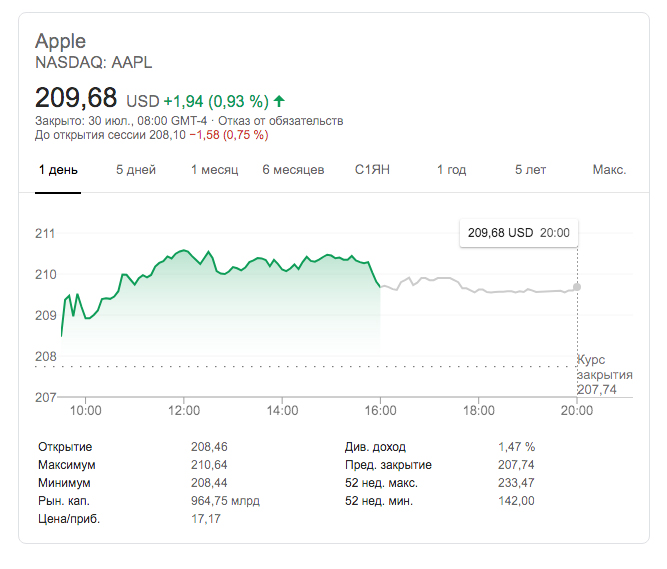
Task: Click the "209,68 USD 20:00" chart tooltip
Action: coord(518,233)
